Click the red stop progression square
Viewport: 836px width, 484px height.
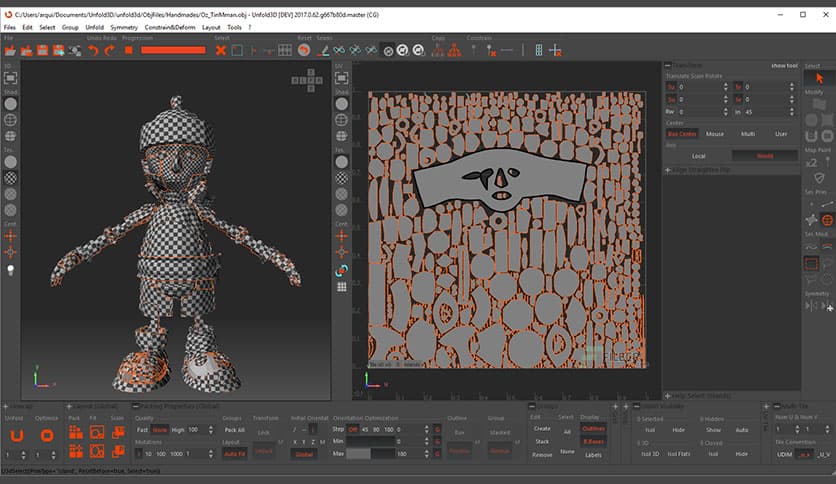(128, 50)
